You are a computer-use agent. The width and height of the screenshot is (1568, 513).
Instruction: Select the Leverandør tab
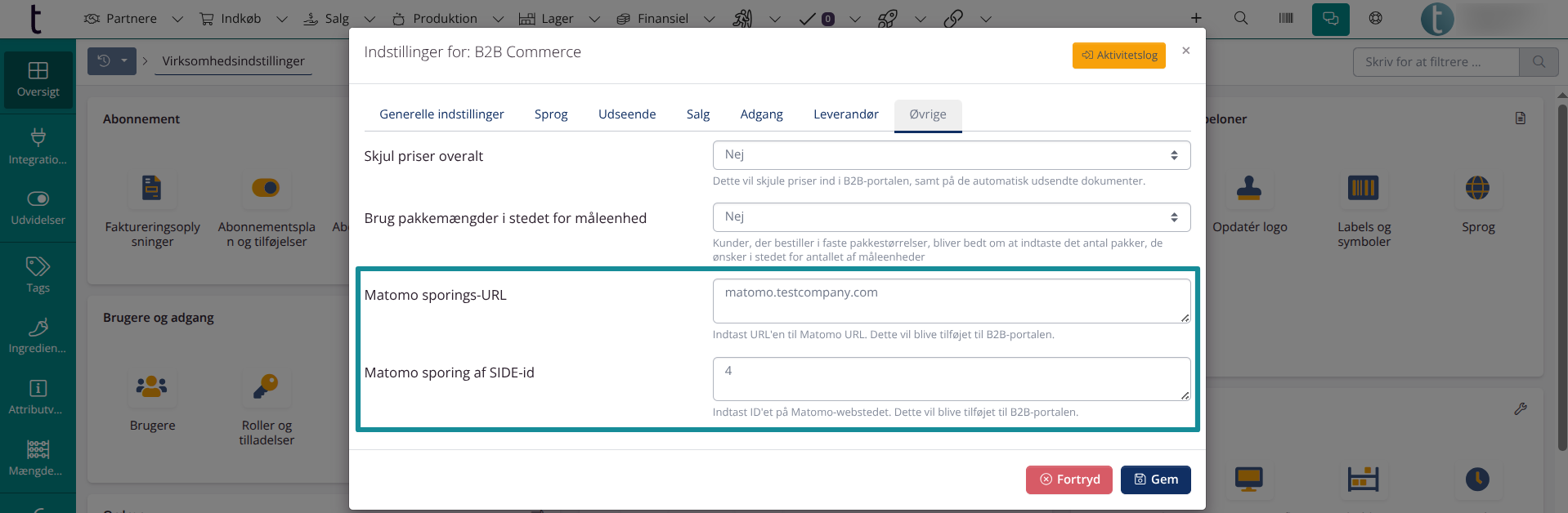[x=845, y=114]
